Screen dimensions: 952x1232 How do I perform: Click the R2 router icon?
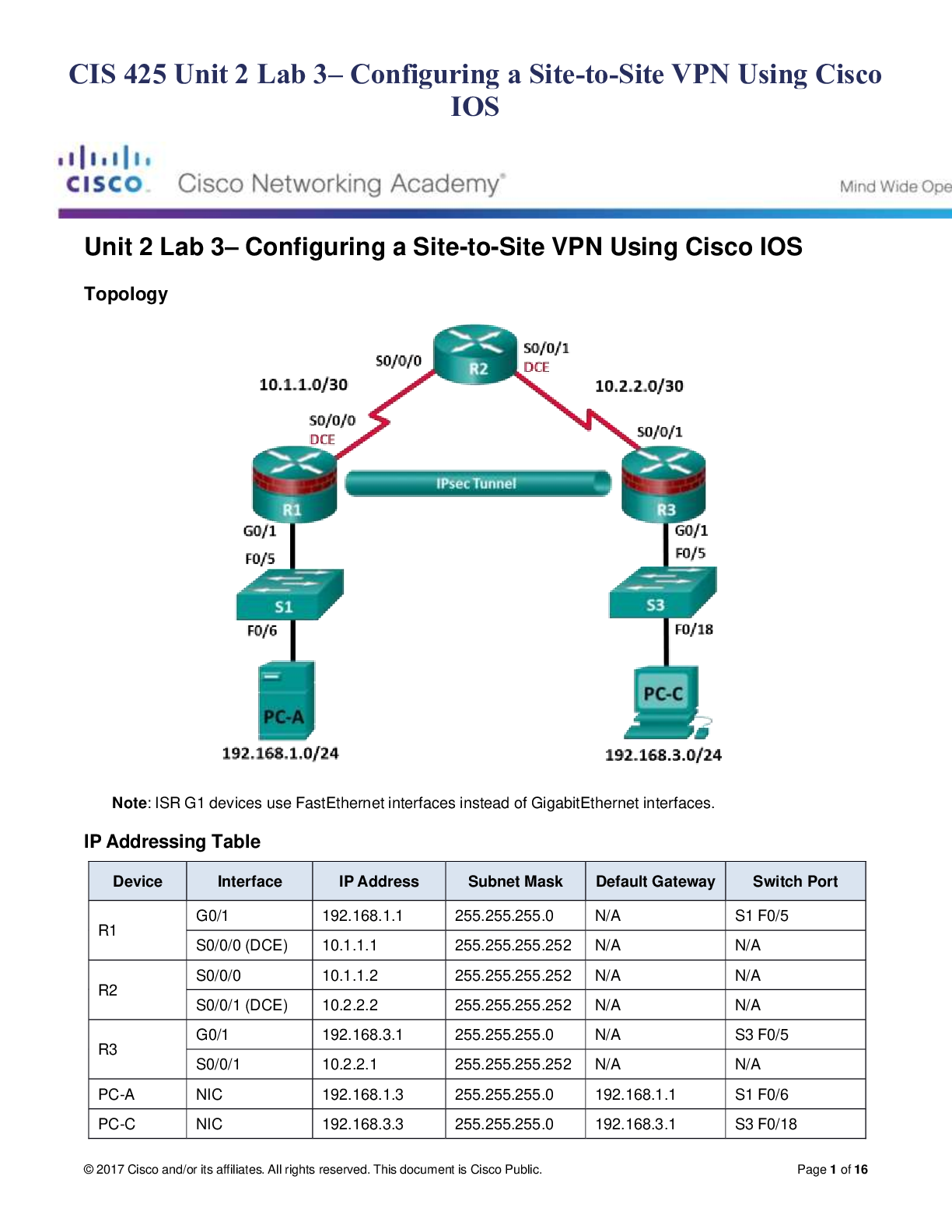(x=475, y=354)
